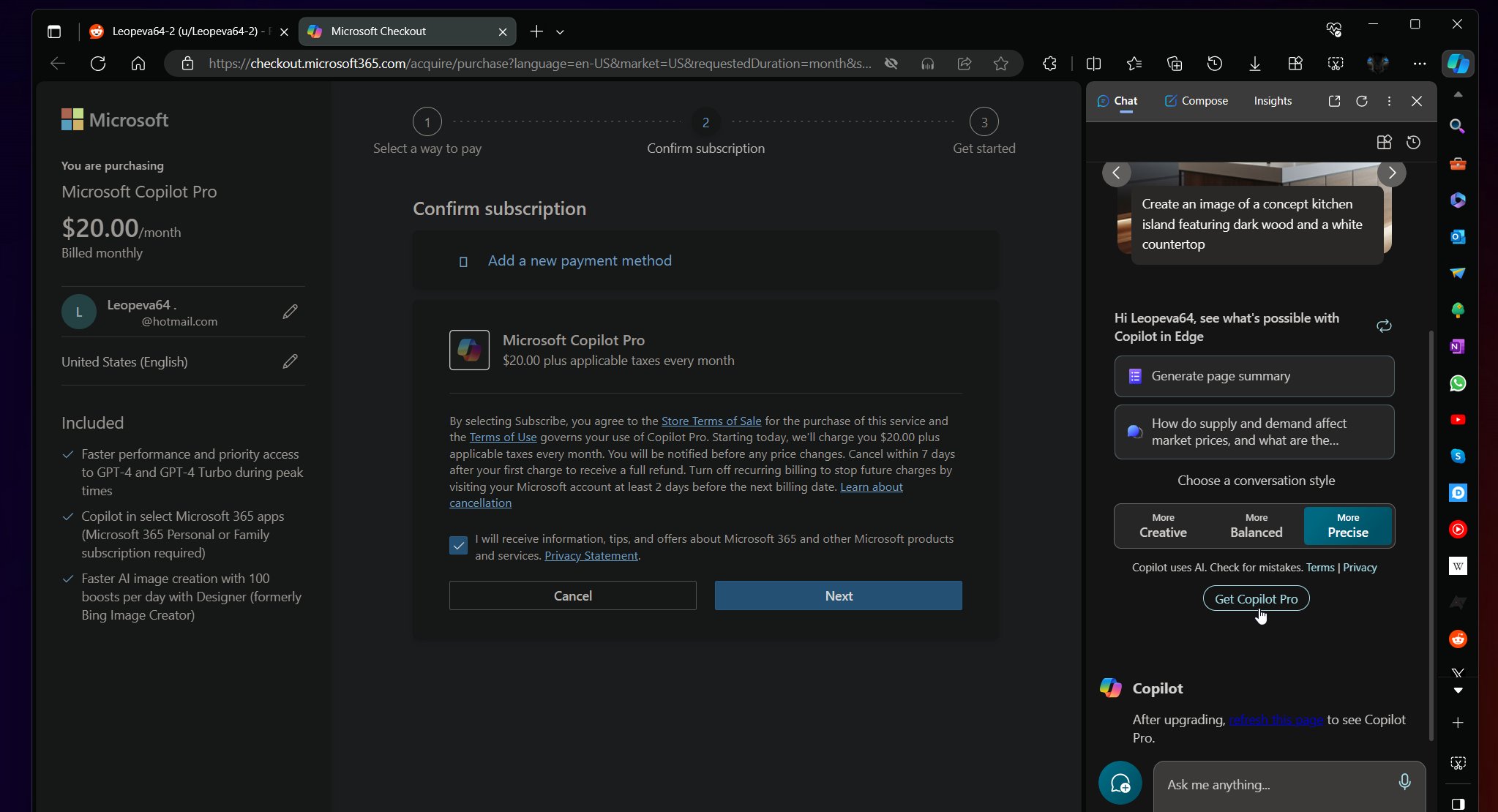Refresh the Copilot chat panel
This screenshot has width=1498, height=812.
click(x=1362, y=101)
